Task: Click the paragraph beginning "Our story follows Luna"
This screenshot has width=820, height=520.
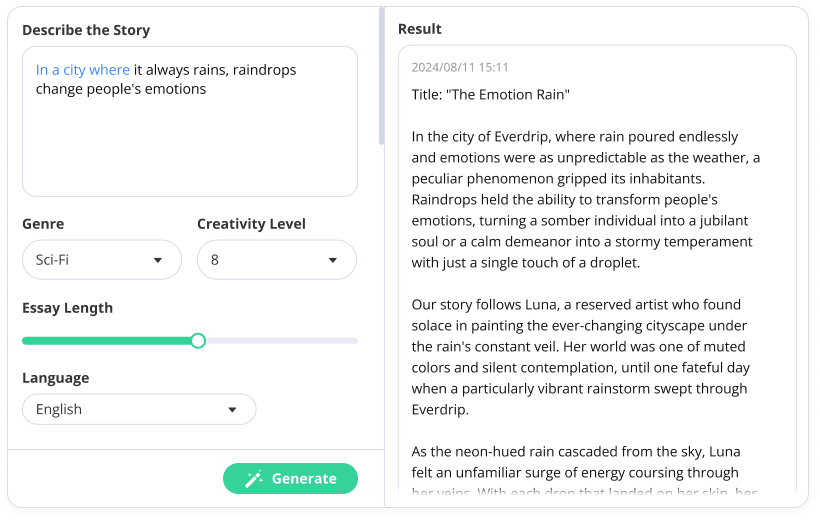Action: [x=580, y=357]
